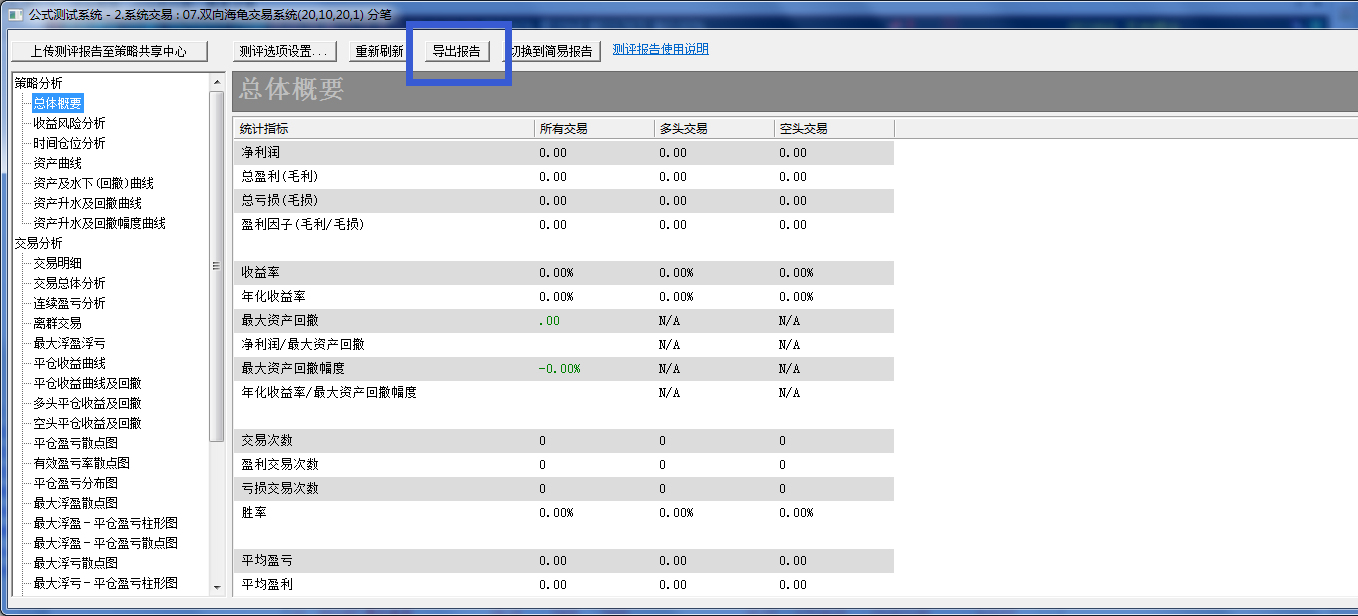Open the 测评报告使用说明 link
This screenshot has height=616, width=1358.
coord(660,49)
